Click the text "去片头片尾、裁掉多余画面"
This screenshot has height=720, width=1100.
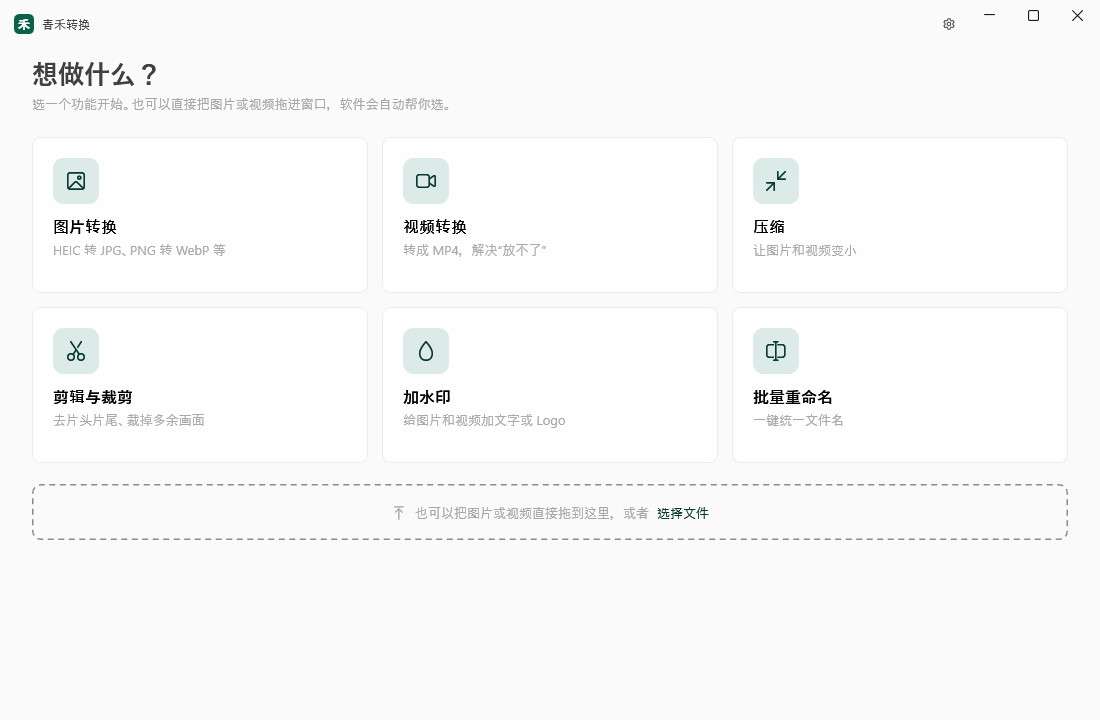click(129, 420)
